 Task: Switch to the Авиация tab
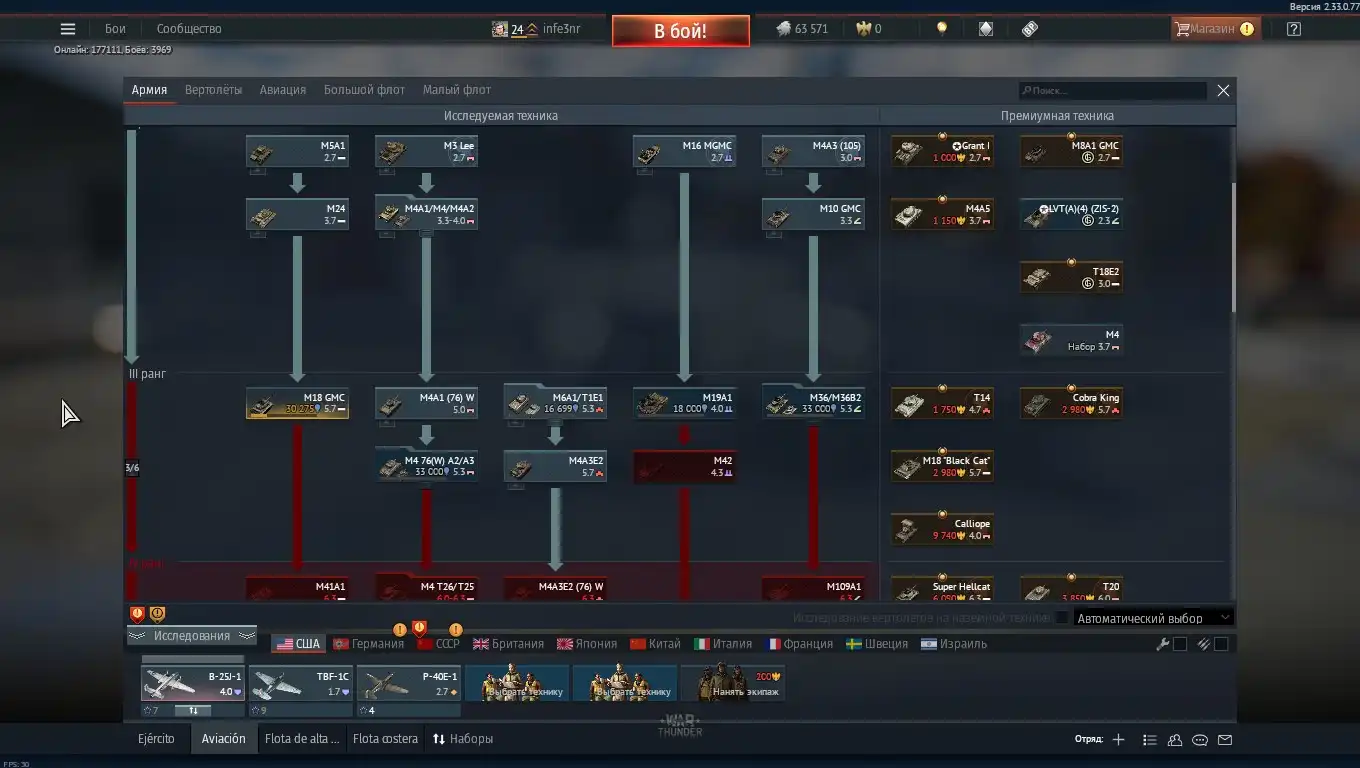coord(283,90)
